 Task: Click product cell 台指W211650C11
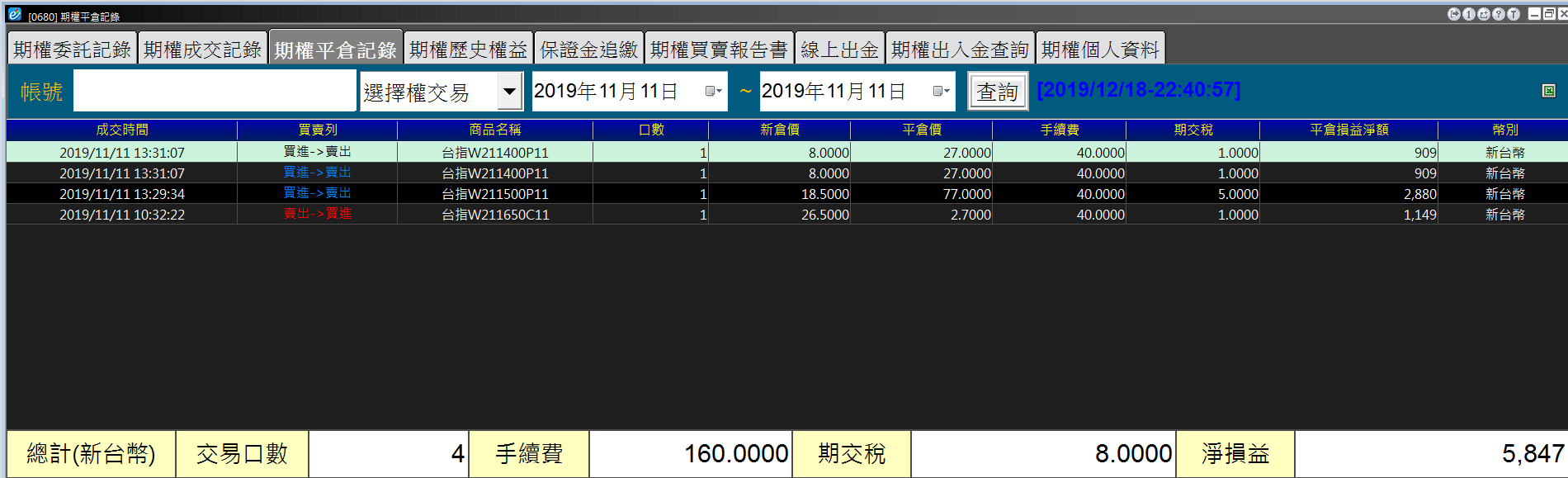coord(495,215)
